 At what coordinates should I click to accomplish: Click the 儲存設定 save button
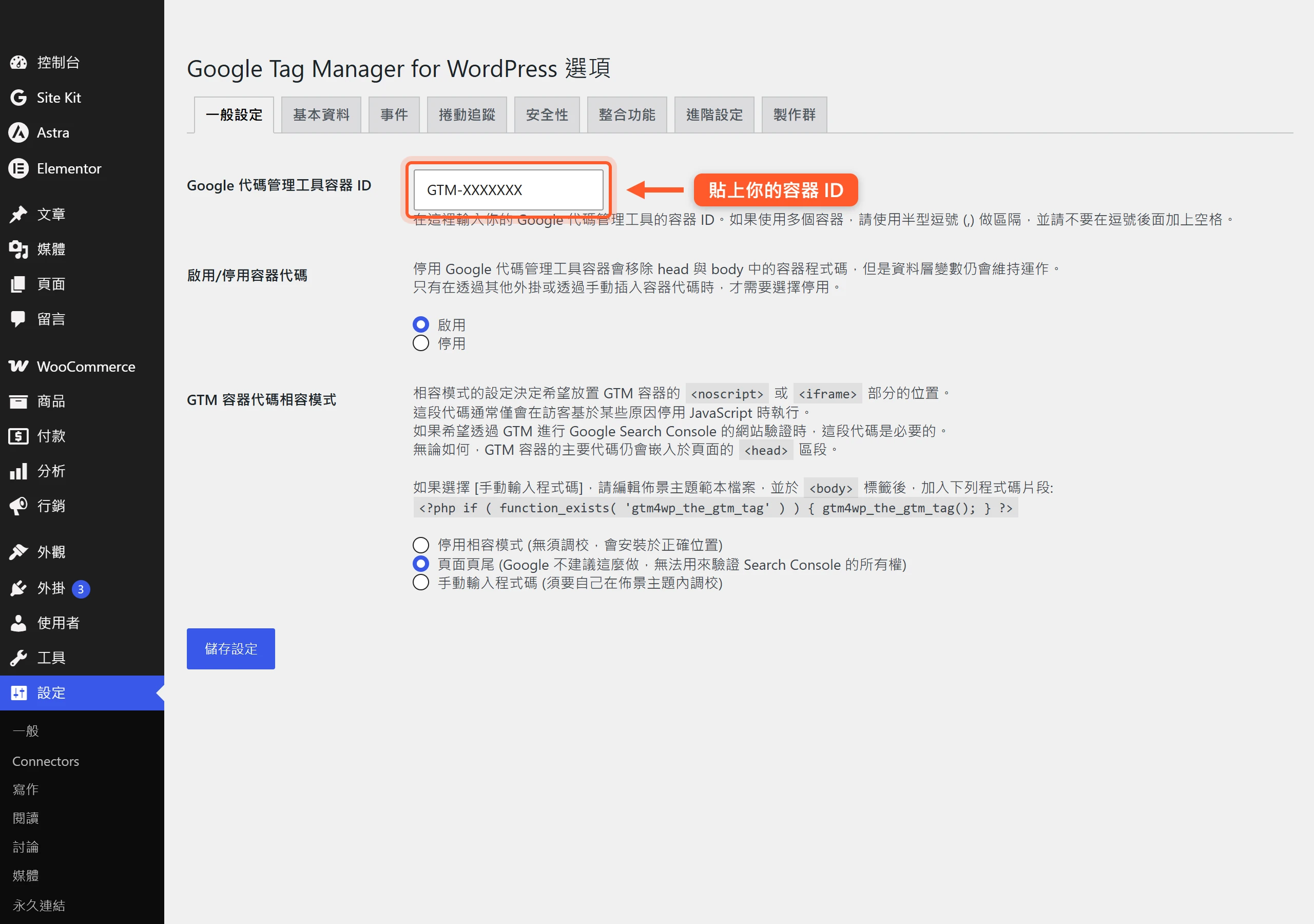(230, 649)
